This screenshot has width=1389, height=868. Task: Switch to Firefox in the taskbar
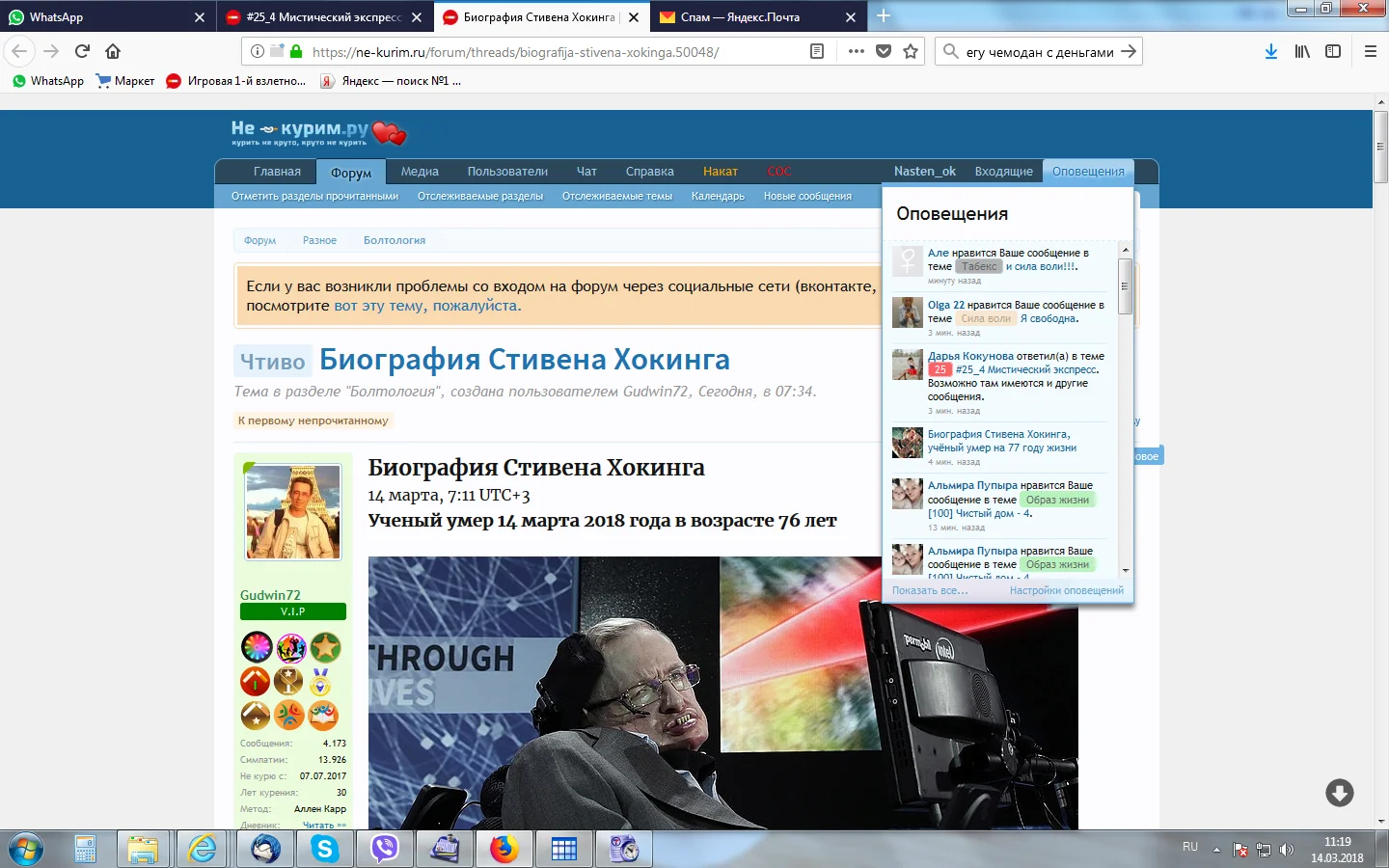click(504, 849)
